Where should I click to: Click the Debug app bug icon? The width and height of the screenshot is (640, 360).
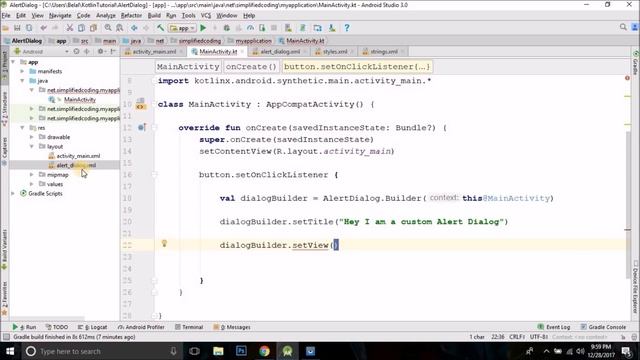[227, 28]
